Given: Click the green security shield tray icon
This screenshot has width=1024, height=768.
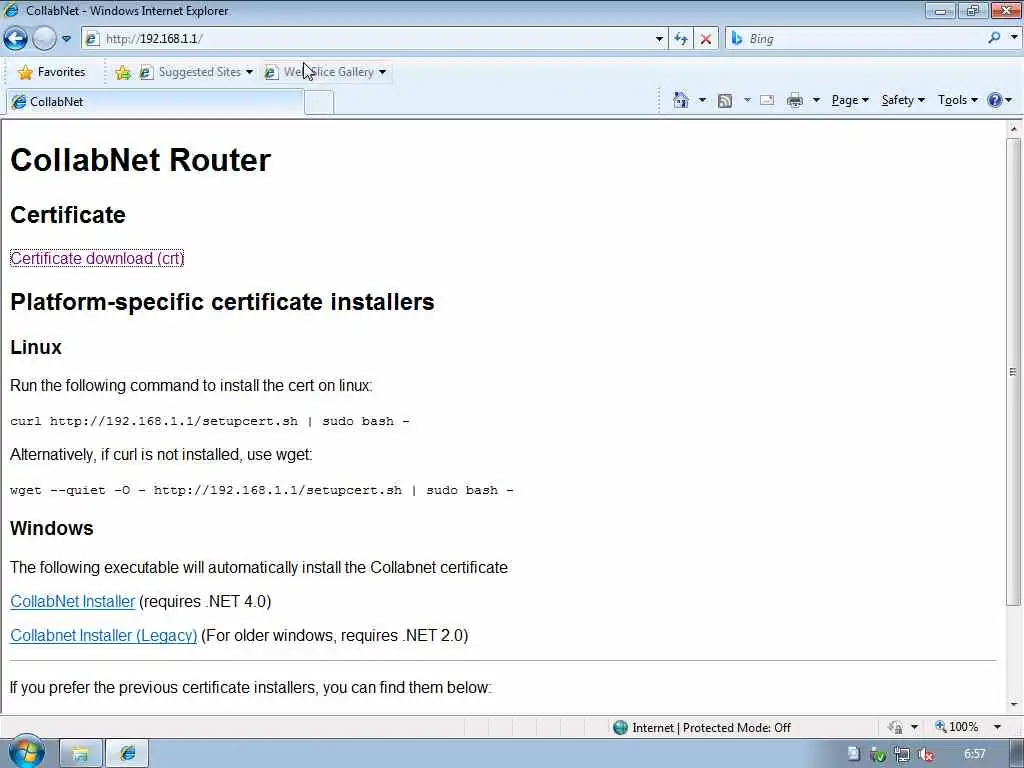Looking at the screenshot, I should (878, 755).
